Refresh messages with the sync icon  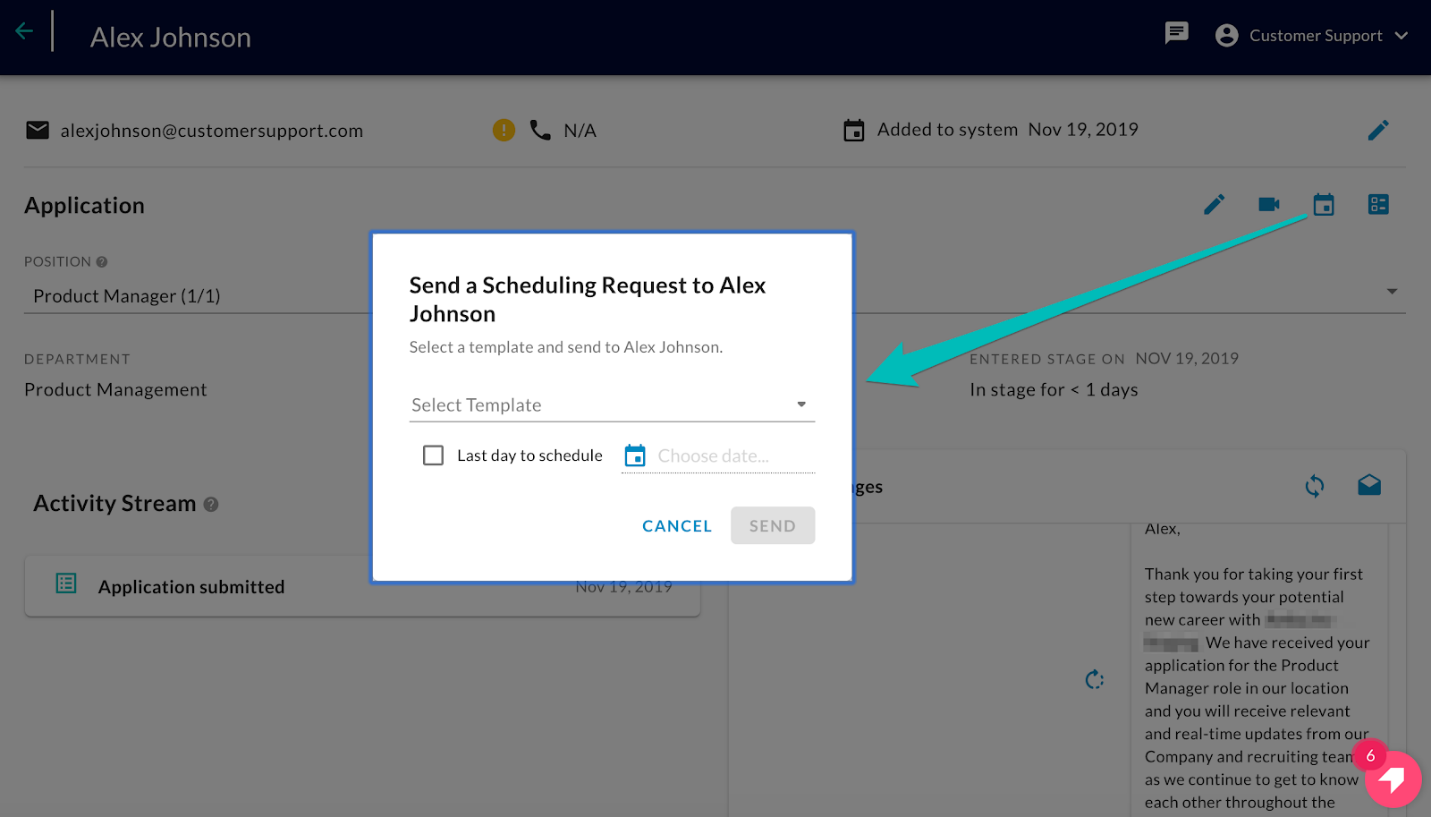1315,487
